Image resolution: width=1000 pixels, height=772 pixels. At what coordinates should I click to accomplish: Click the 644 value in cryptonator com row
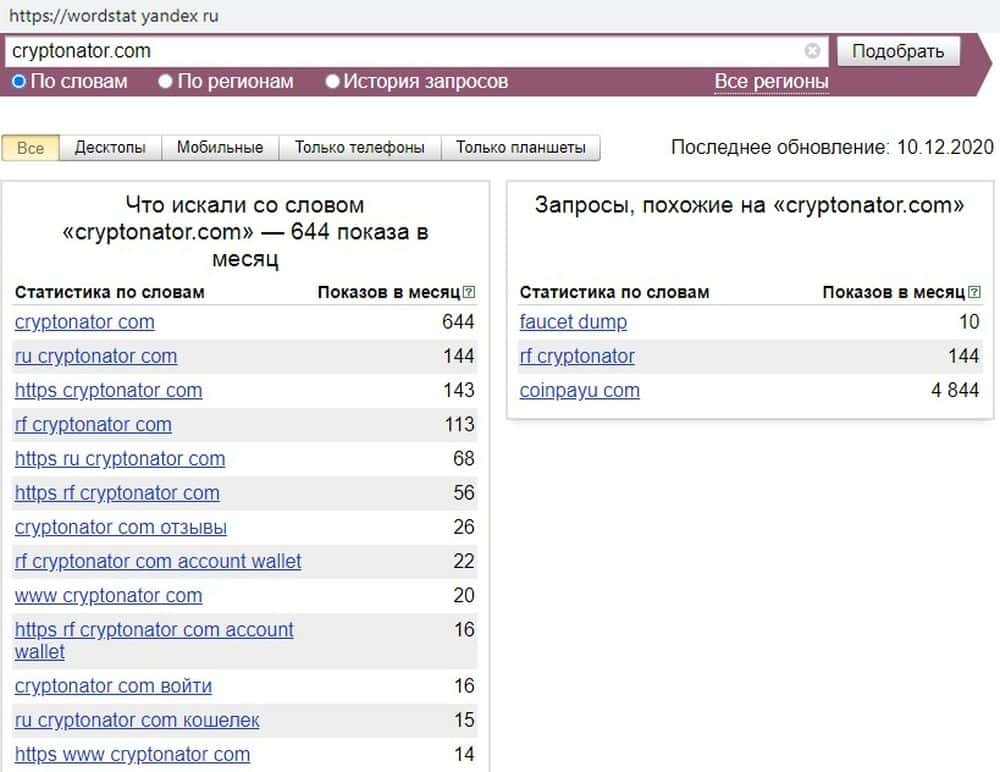click(458, 322)
